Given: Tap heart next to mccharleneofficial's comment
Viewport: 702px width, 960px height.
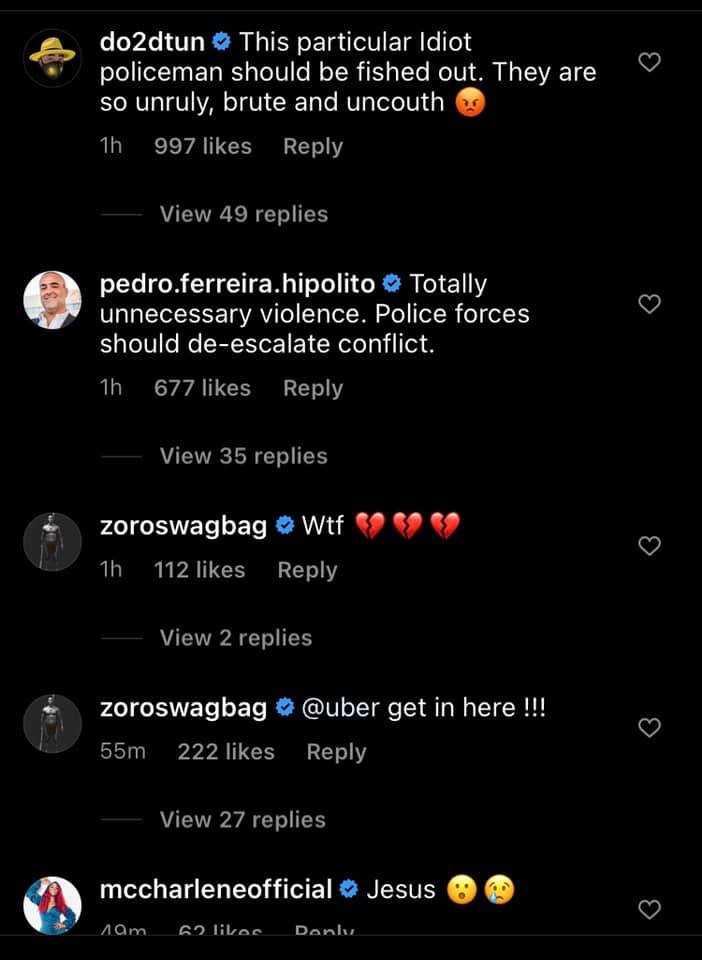Looking at the screenshot, I should (x=650, y=909).
